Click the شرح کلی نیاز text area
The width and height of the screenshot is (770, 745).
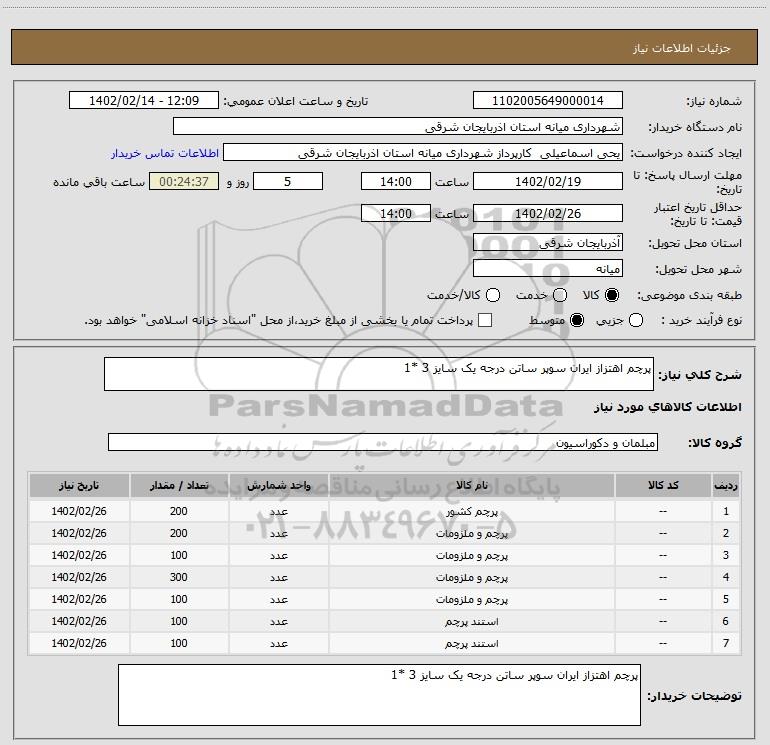(x=379, y=374)
